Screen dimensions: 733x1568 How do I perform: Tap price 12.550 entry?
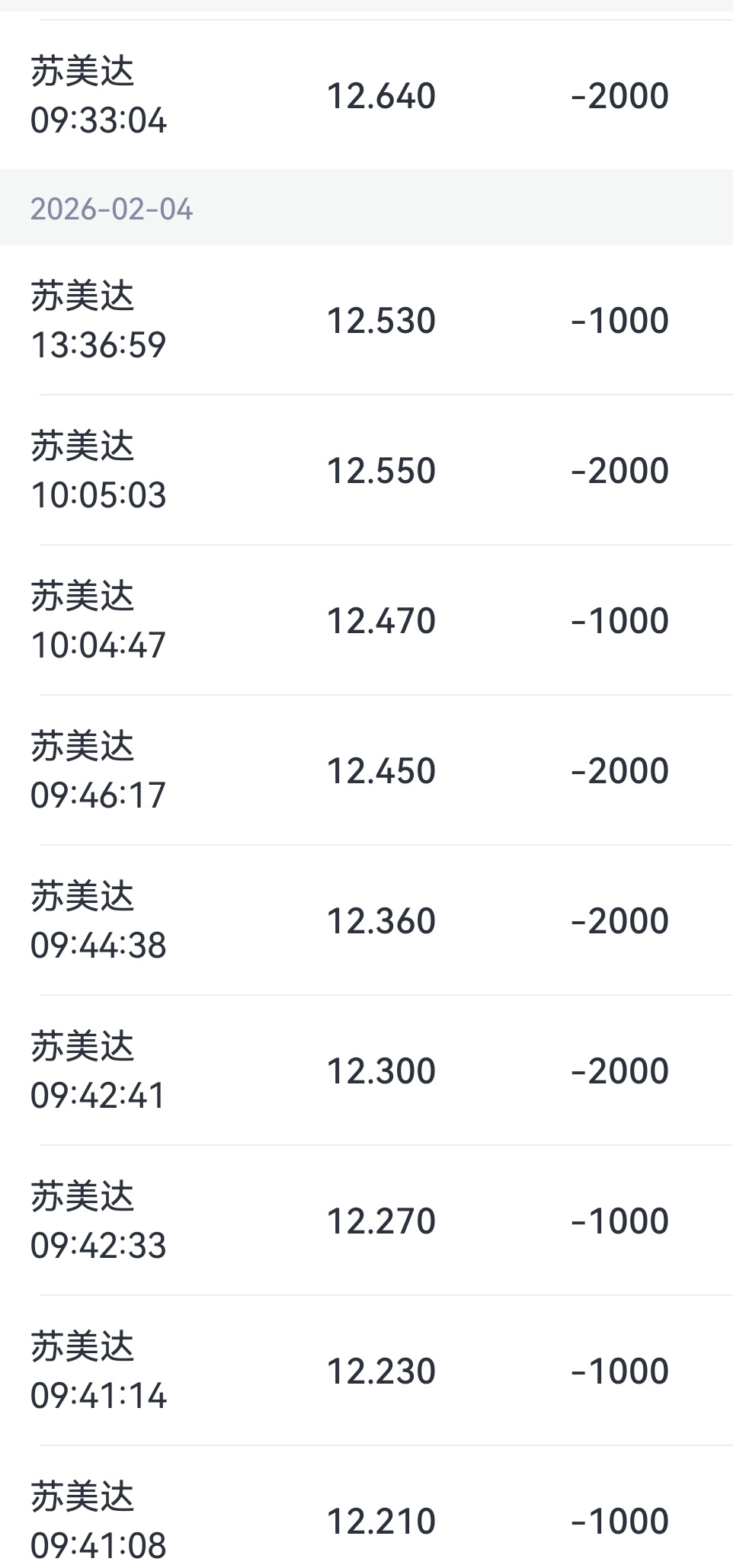pos(381,471)
